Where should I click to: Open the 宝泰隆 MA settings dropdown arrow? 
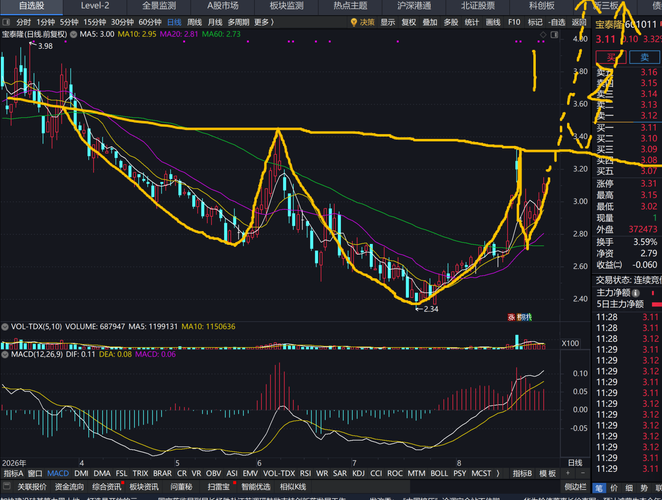click(73, 34)
